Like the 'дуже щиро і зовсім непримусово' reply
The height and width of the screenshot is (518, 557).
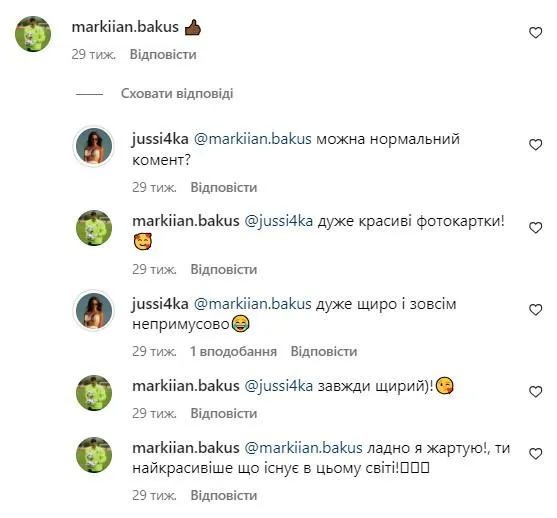click(535, 310)
